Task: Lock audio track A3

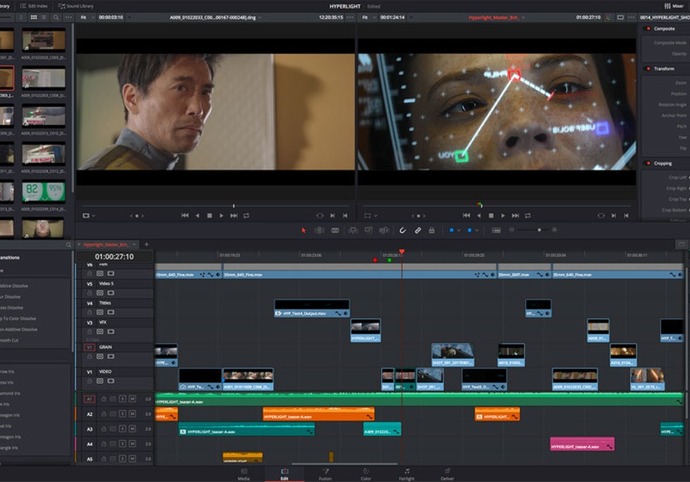Action: [x=104, y=429]
